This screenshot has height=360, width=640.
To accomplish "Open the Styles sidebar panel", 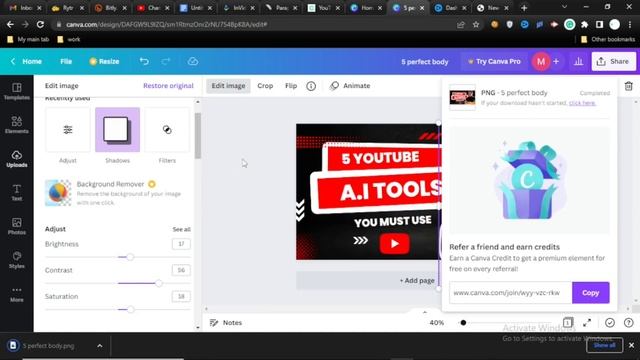I will (x=17, y=260).
